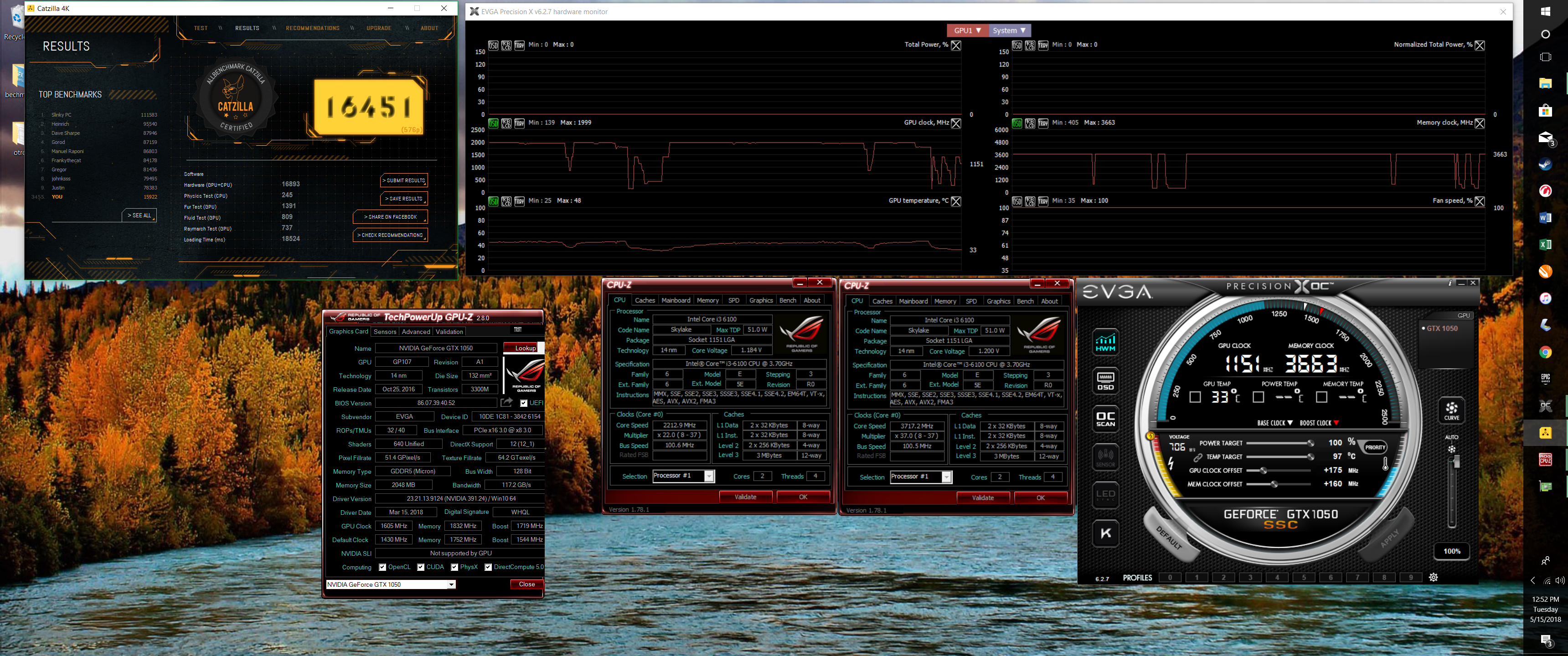Click Validate in the left CPU-Z window
1568x656 pixels.
[x=745, y=497]
